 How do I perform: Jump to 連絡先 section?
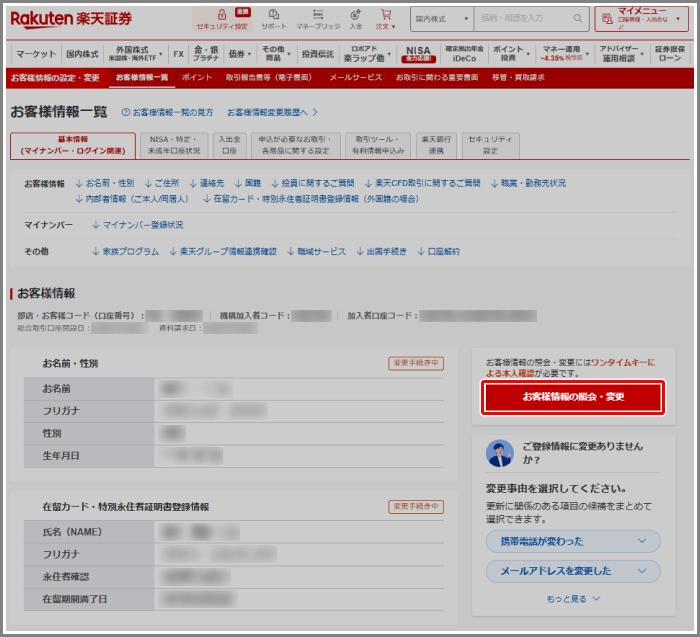coord(207,183)
